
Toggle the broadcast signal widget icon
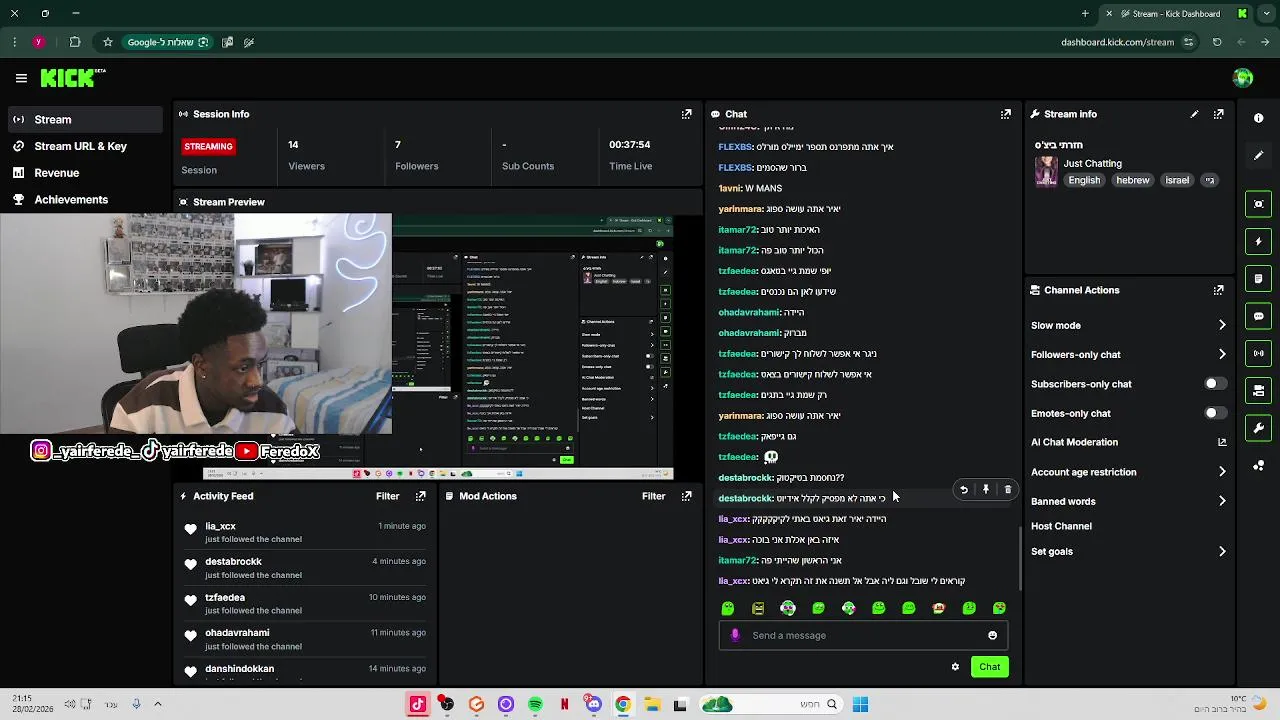click(x=1259, y=353)
